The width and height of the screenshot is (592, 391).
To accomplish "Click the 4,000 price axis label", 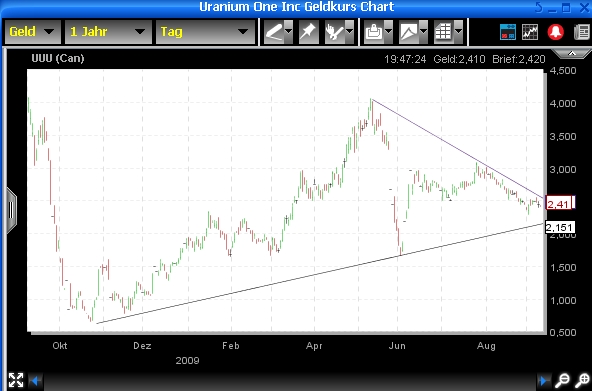I will click(563, 103).
